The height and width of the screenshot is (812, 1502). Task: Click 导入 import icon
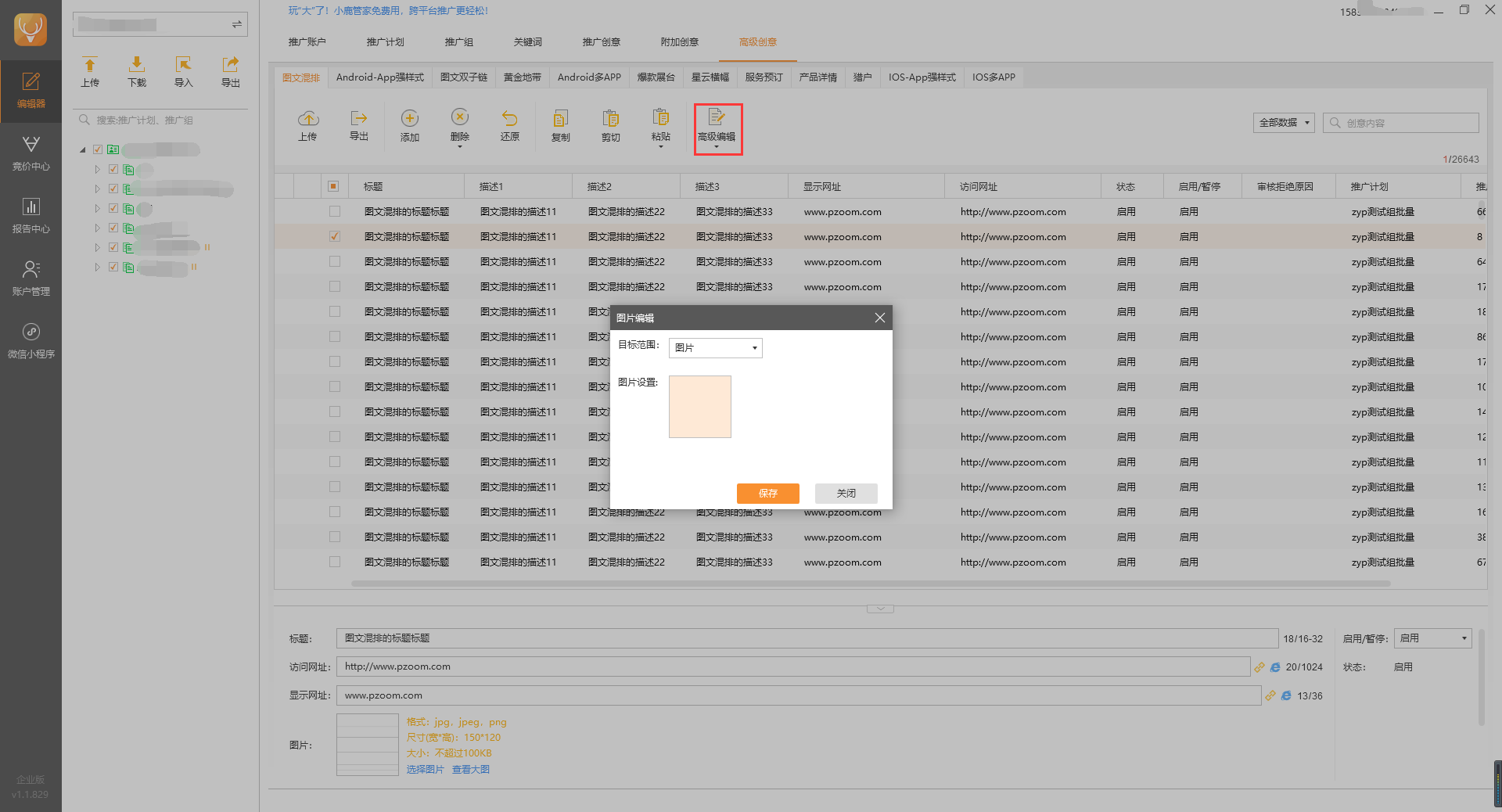pos(184,72)
